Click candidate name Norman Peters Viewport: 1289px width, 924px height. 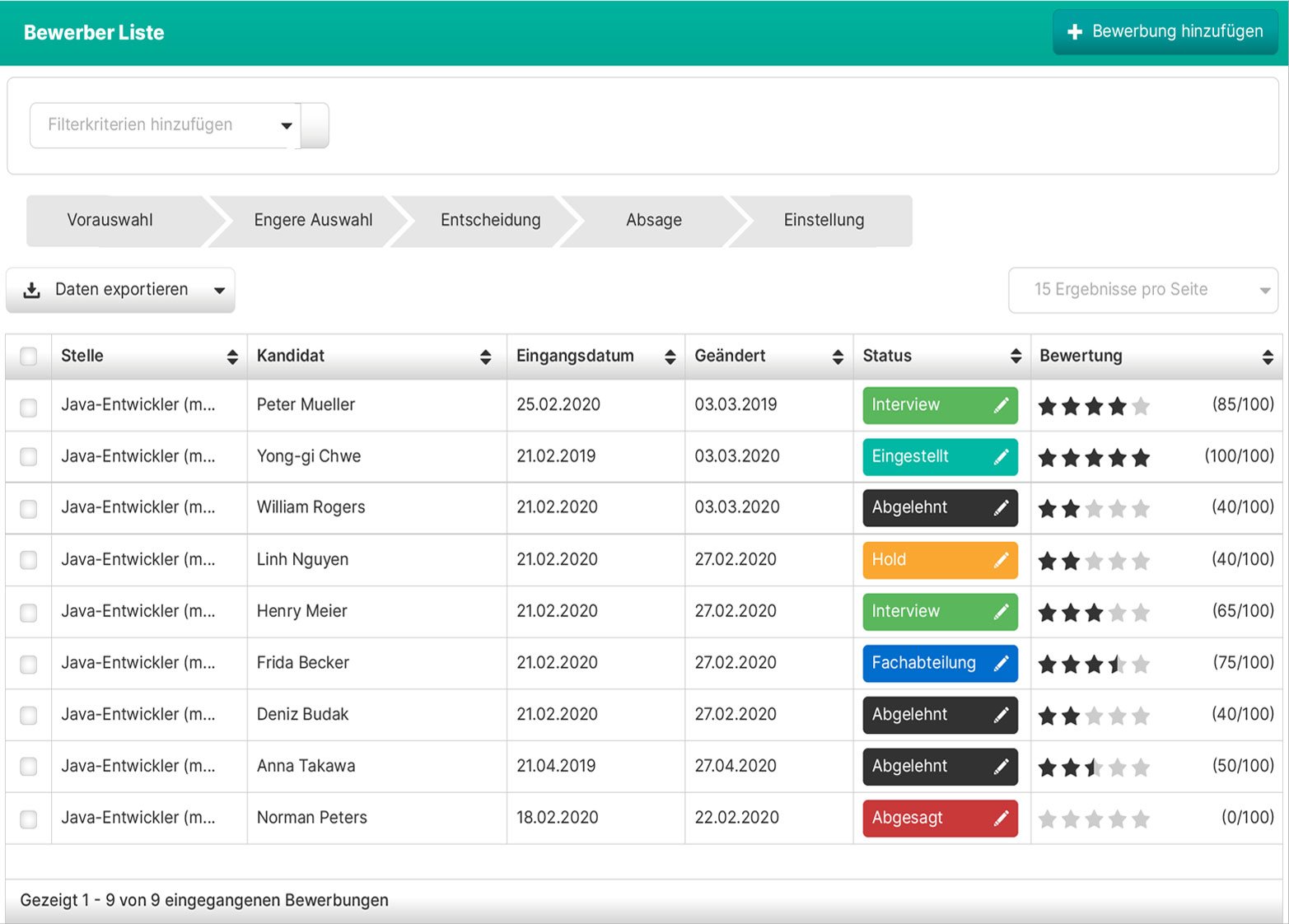pos(312,818)
